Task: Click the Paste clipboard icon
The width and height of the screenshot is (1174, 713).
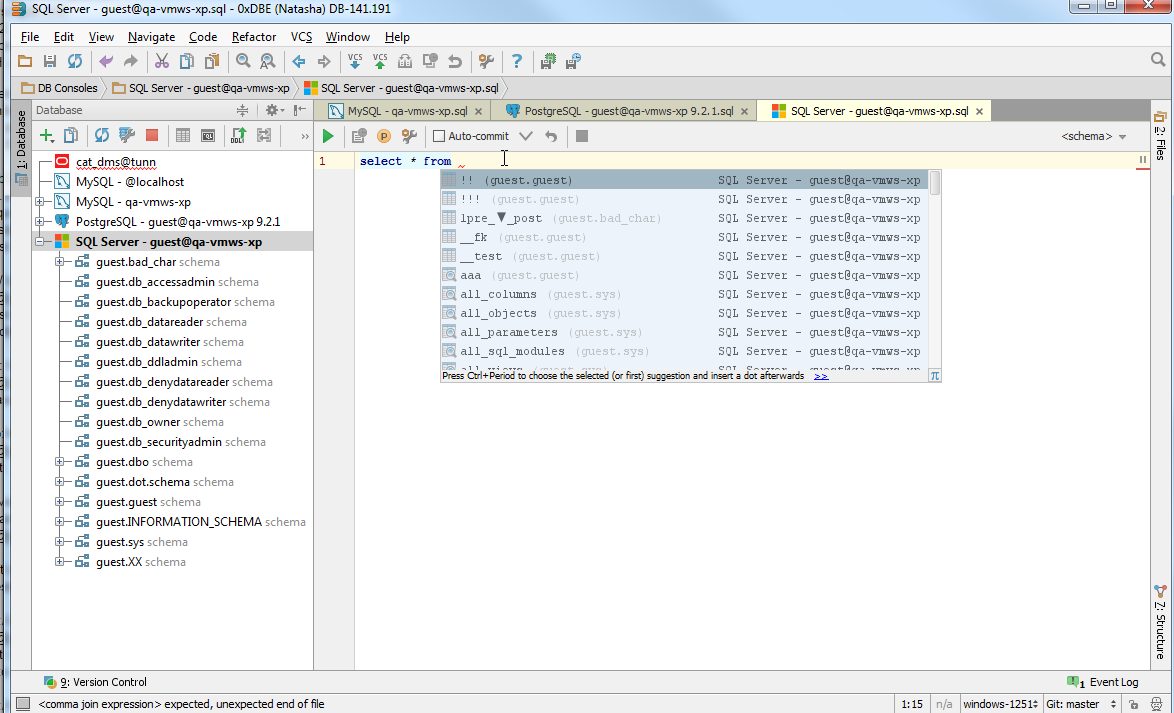Action: click(213, 61)
